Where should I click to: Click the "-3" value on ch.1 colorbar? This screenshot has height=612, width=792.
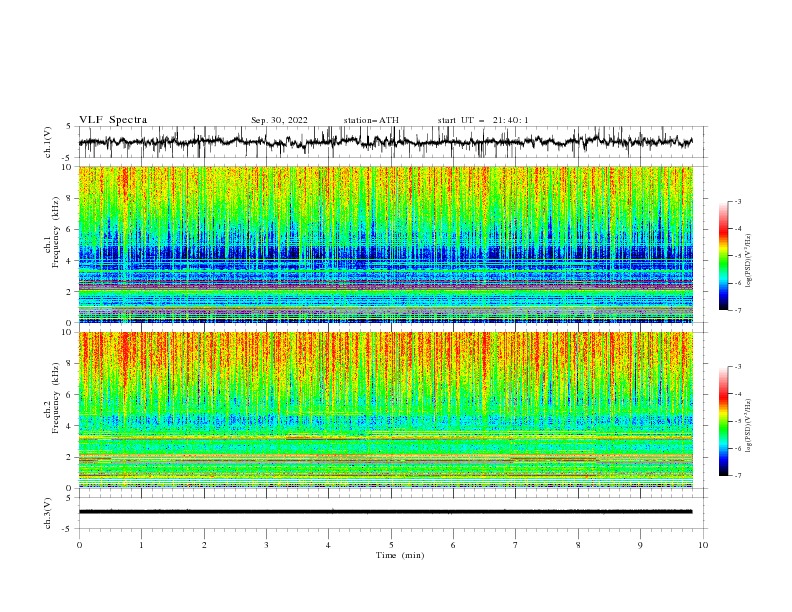click(738, 201)
